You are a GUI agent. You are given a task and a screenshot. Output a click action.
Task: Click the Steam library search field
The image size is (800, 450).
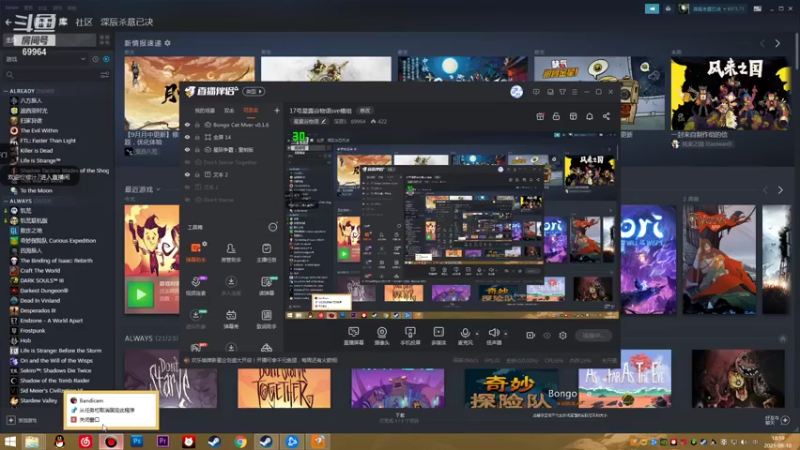click(x=51, y=75)
